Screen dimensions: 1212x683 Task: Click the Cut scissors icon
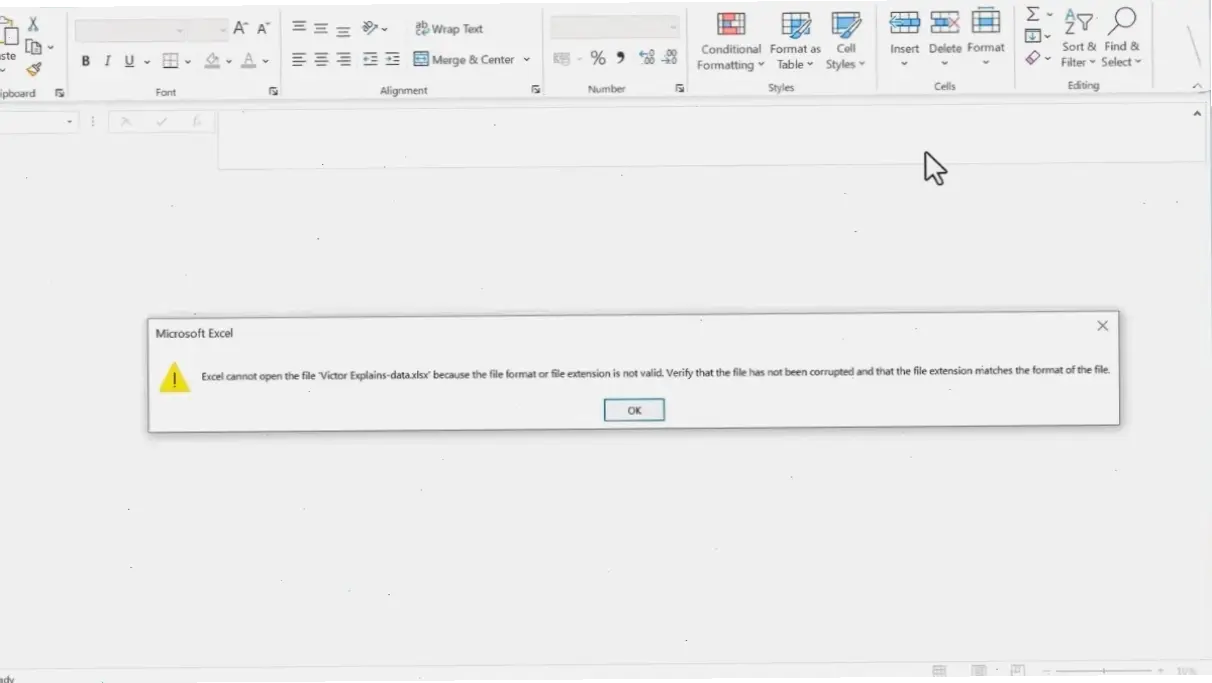[33, 24]
